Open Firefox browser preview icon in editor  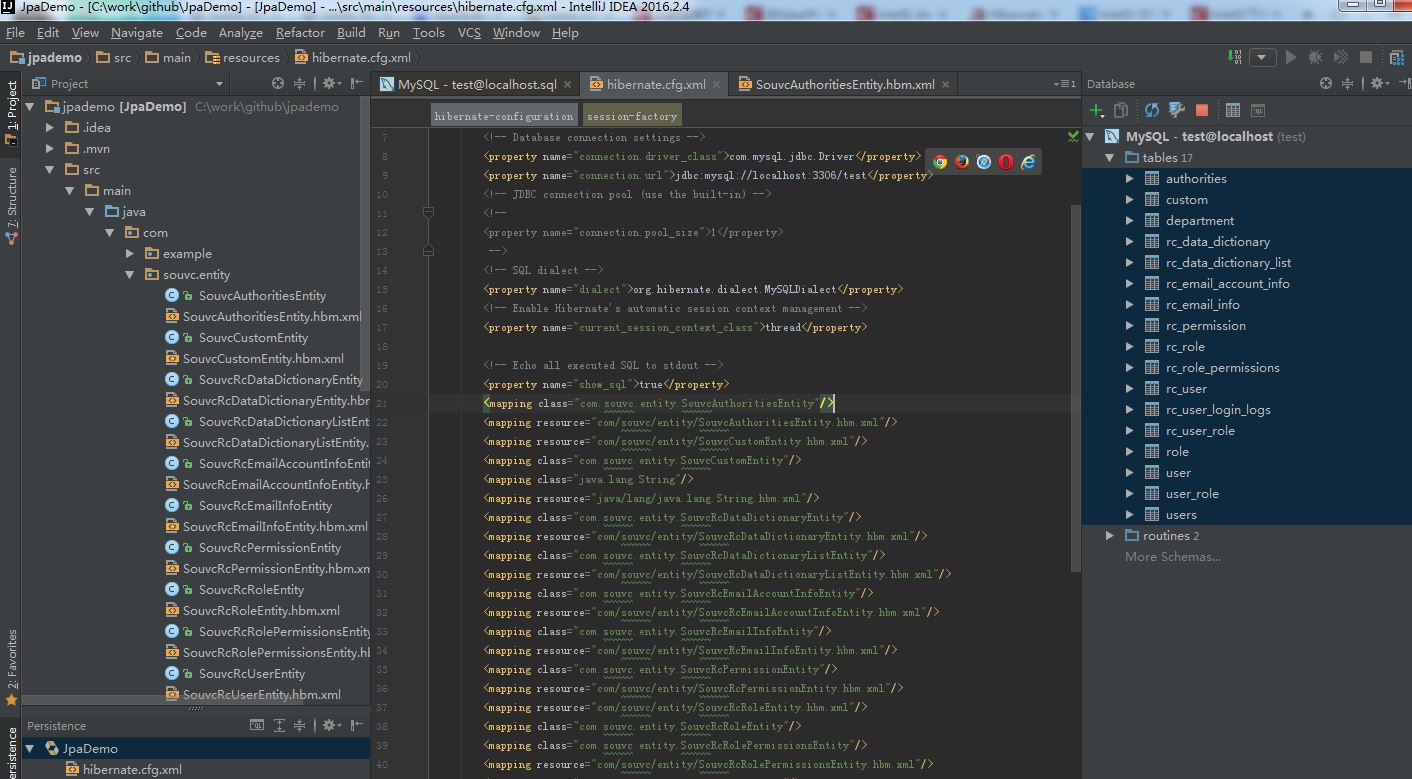click(x=962, y=161)
